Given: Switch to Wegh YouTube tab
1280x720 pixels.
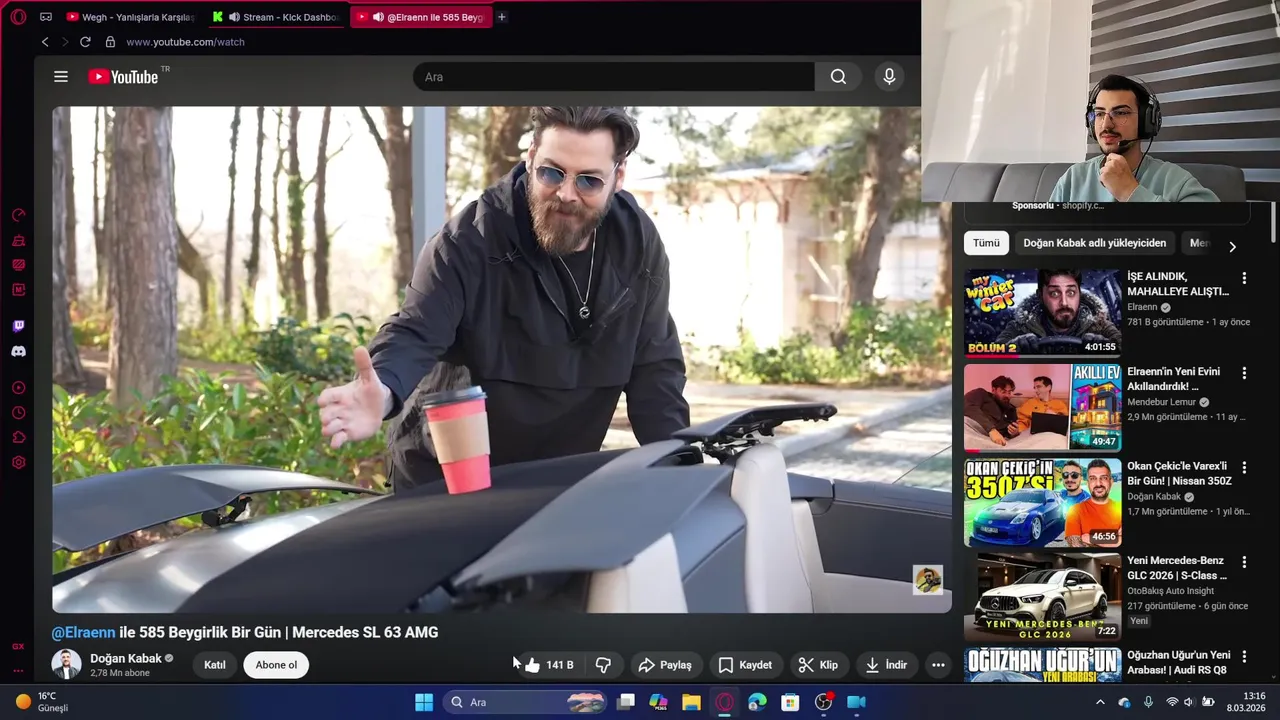Looking at the screenshot, I should coord(129,17).
